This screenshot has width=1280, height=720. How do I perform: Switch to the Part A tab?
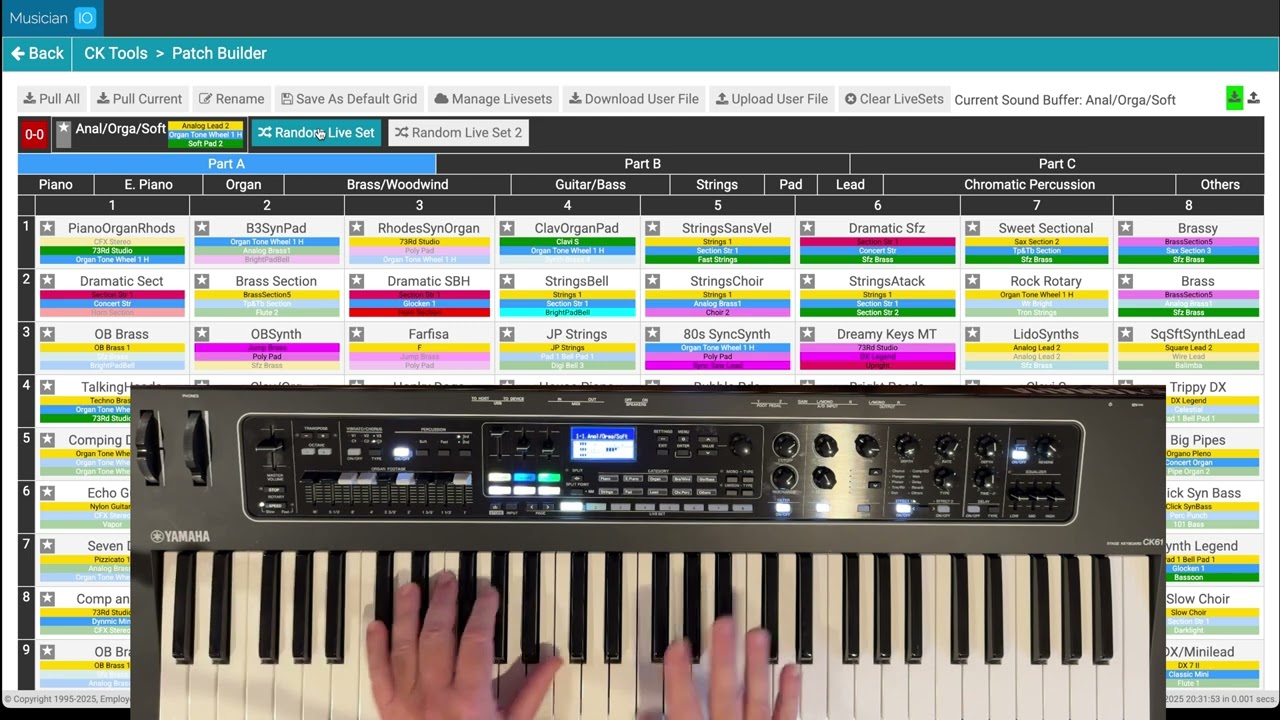pos(226,163)
